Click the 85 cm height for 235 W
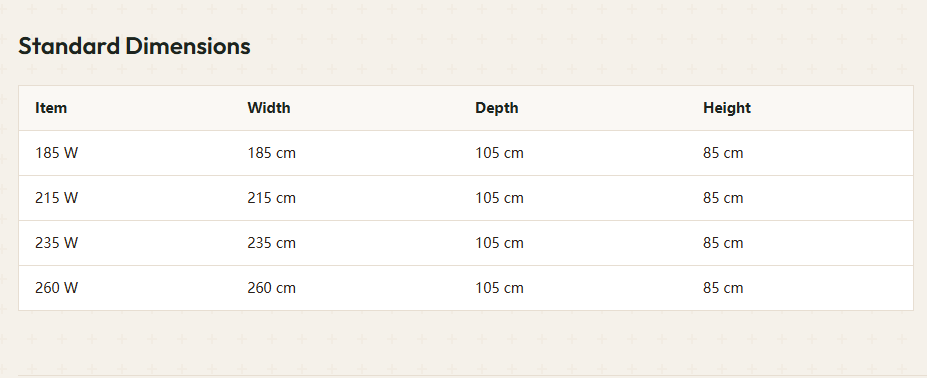This screenshot has height=378, width=927. (x=723, y=243)
